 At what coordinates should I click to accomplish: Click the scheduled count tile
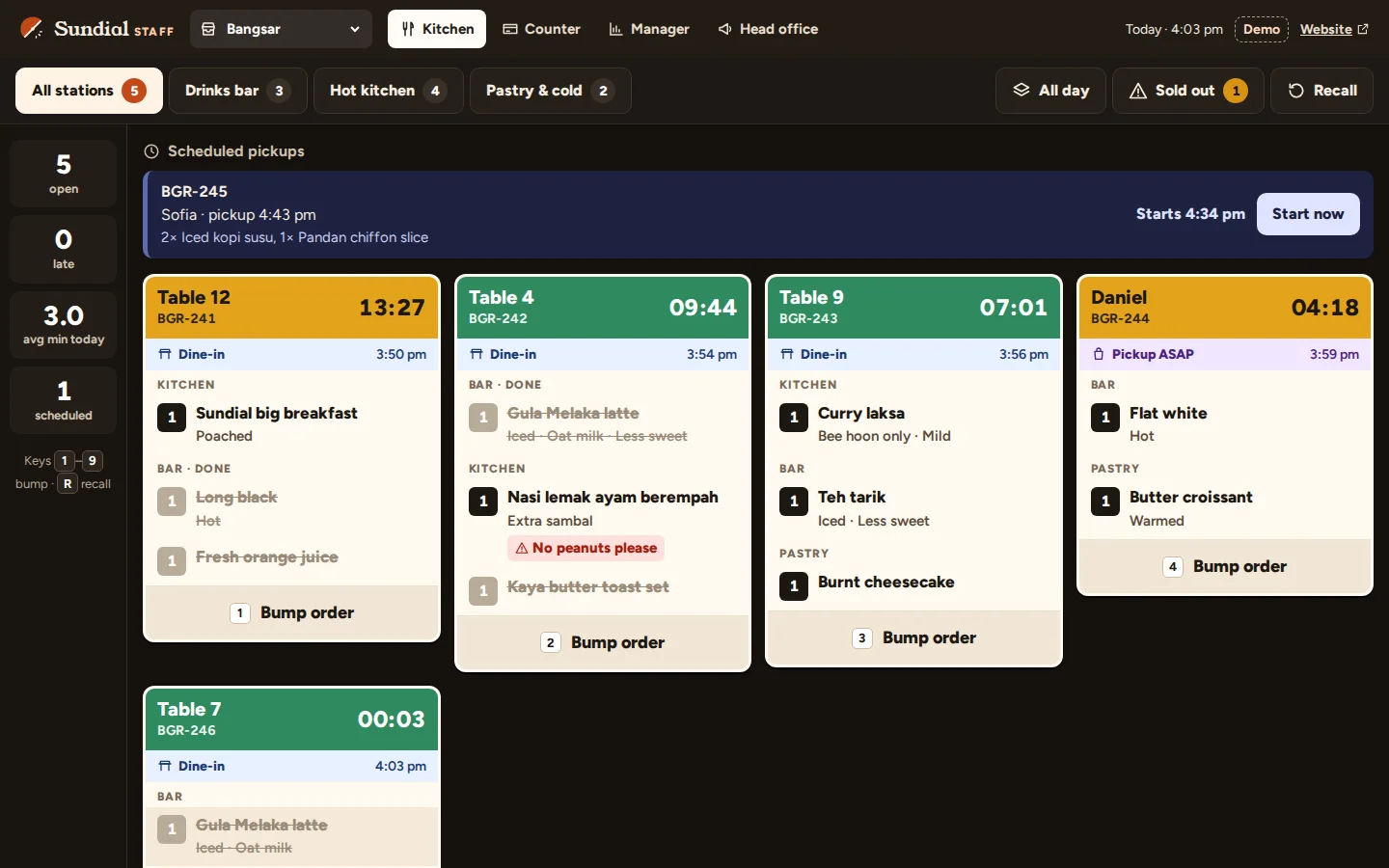(x=64, y=400)
